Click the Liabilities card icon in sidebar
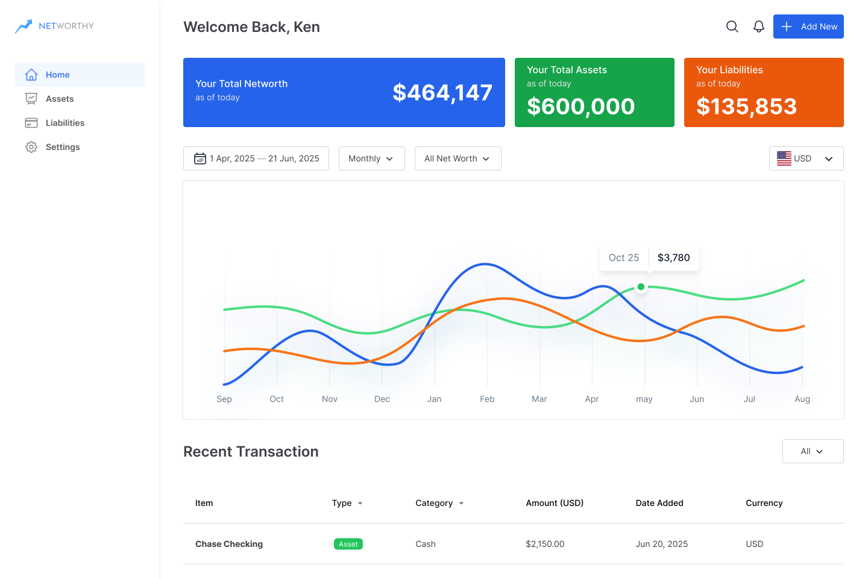 coord(31,123)
